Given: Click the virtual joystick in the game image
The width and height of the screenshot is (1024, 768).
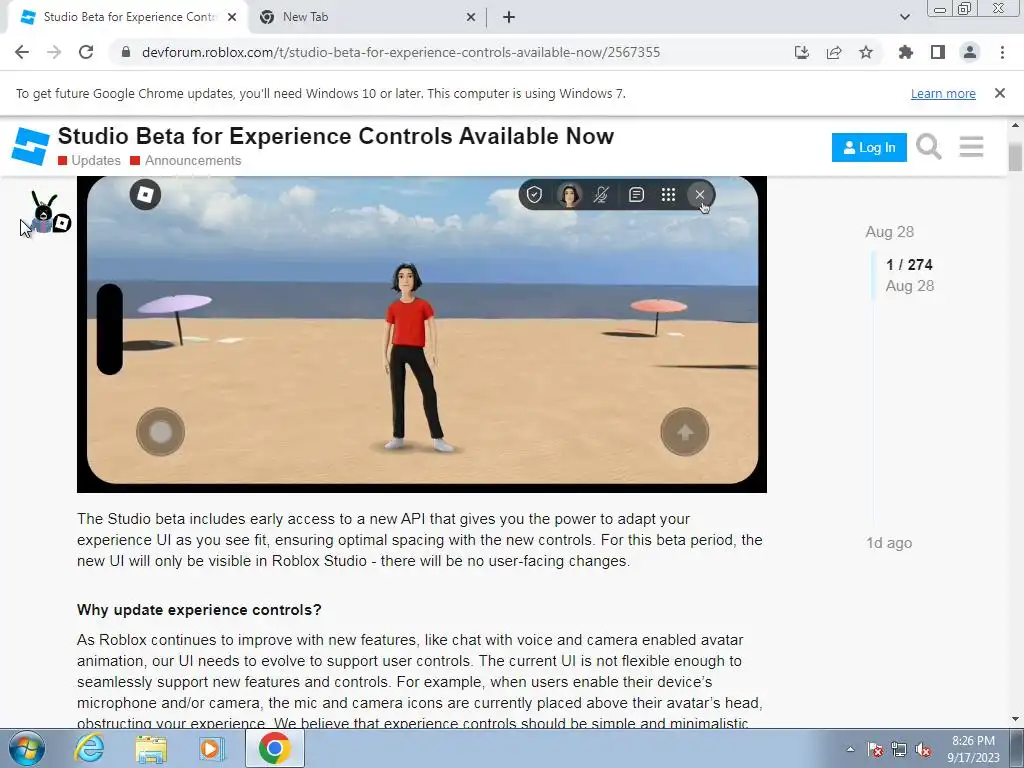Looking at the screenshot, I should (x=161, y=432).
